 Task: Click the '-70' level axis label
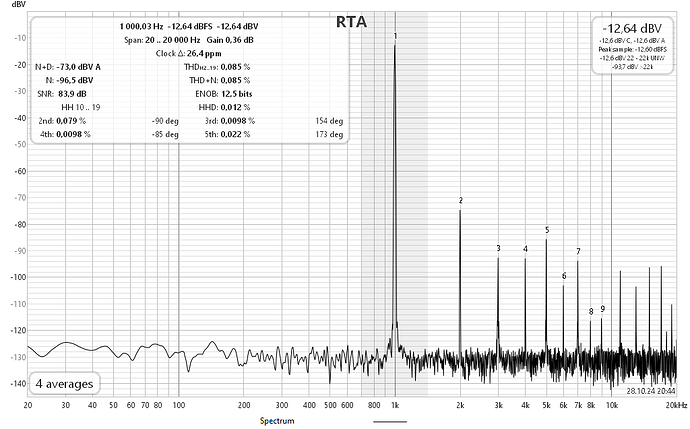pyautogui.click(x=20, y=198)
